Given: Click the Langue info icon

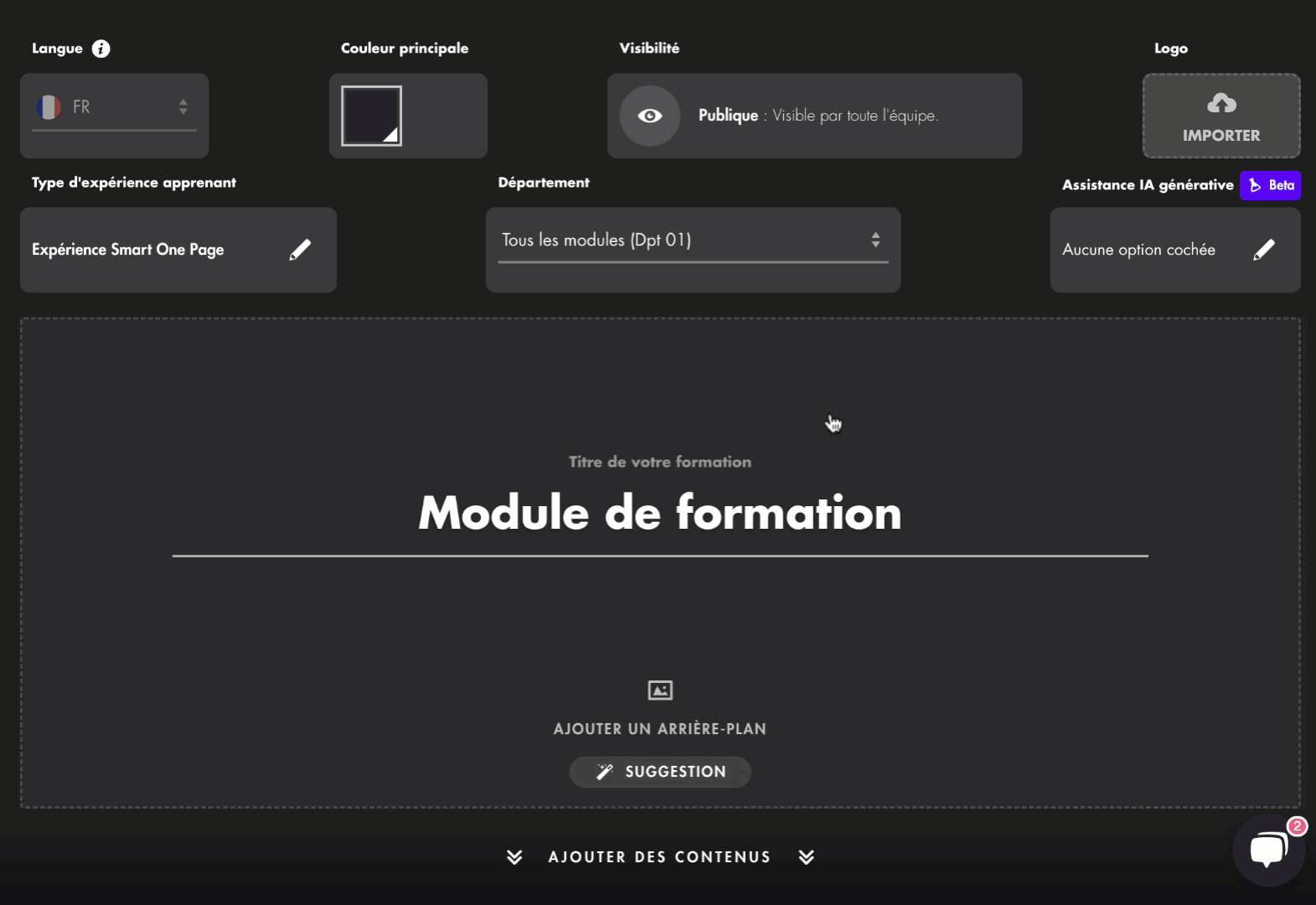Looking at the screenshot, I should point(101,49).
